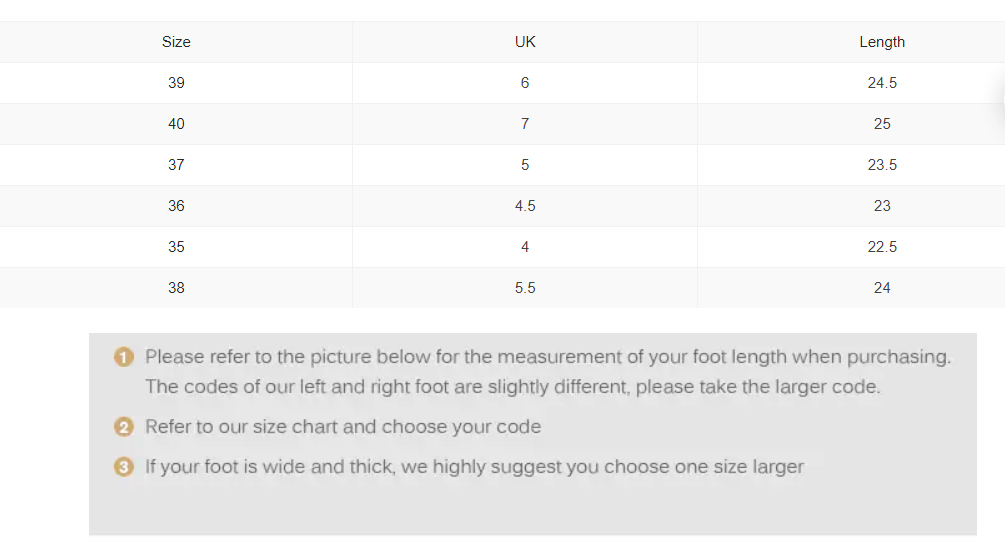This screenshot has width=1005, height=550.
Task: Select size 35 cell
Action: pyautogui.click(x=176, y=247)
